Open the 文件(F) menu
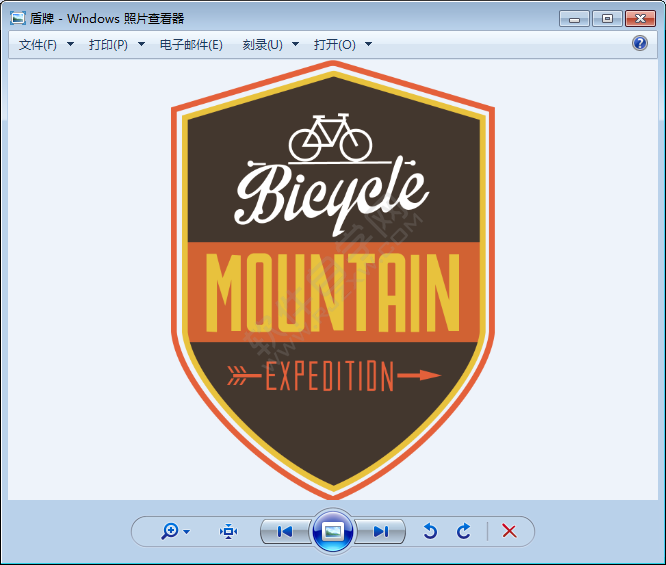Image resolution: width=666 pixels, height=565 pixels. [x=38, y=45]
